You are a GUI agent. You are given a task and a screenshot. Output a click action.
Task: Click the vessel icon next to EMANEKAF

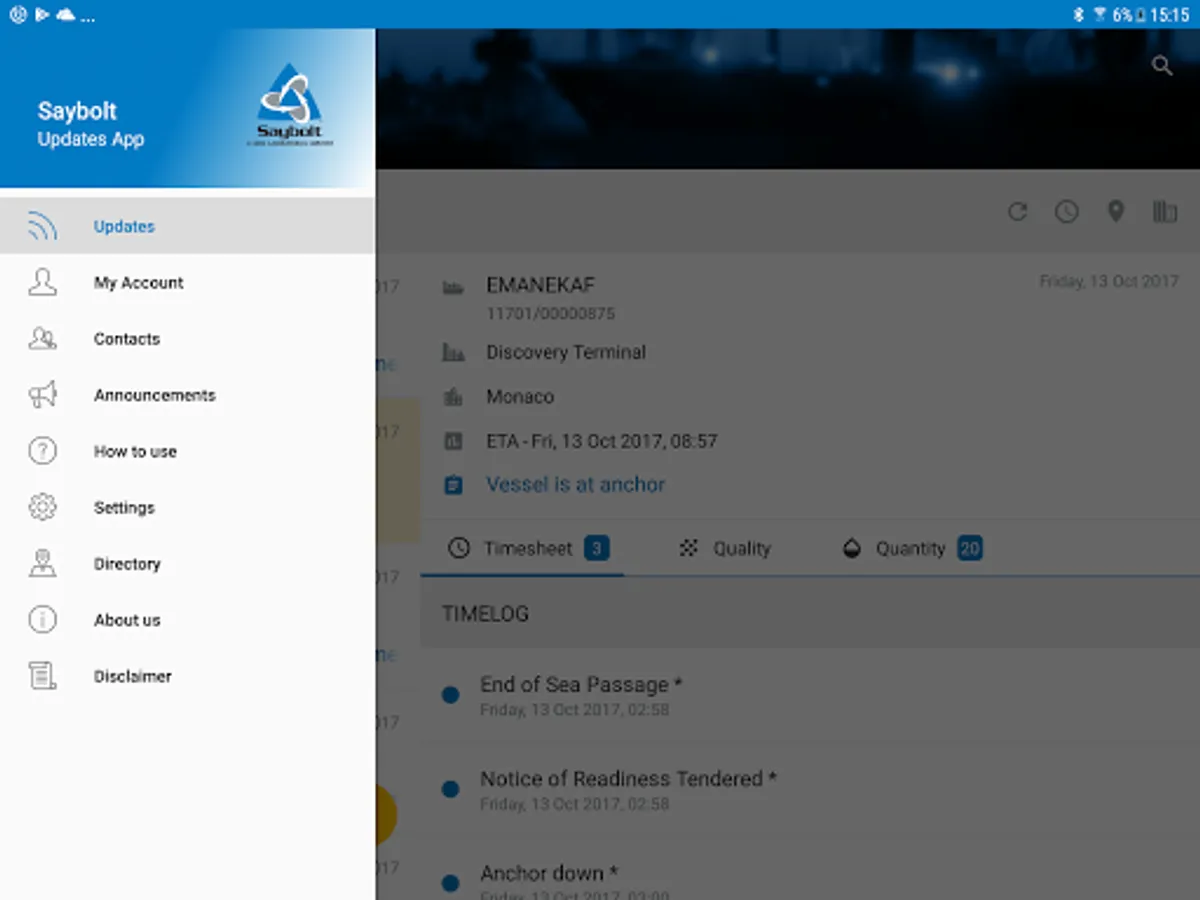click(453, 288)
